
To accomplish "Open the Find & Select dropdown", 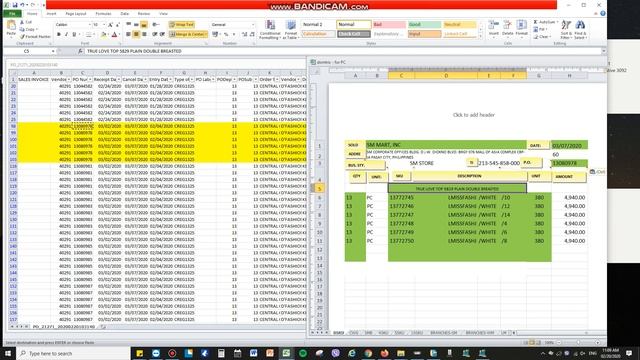I will 580,29.
